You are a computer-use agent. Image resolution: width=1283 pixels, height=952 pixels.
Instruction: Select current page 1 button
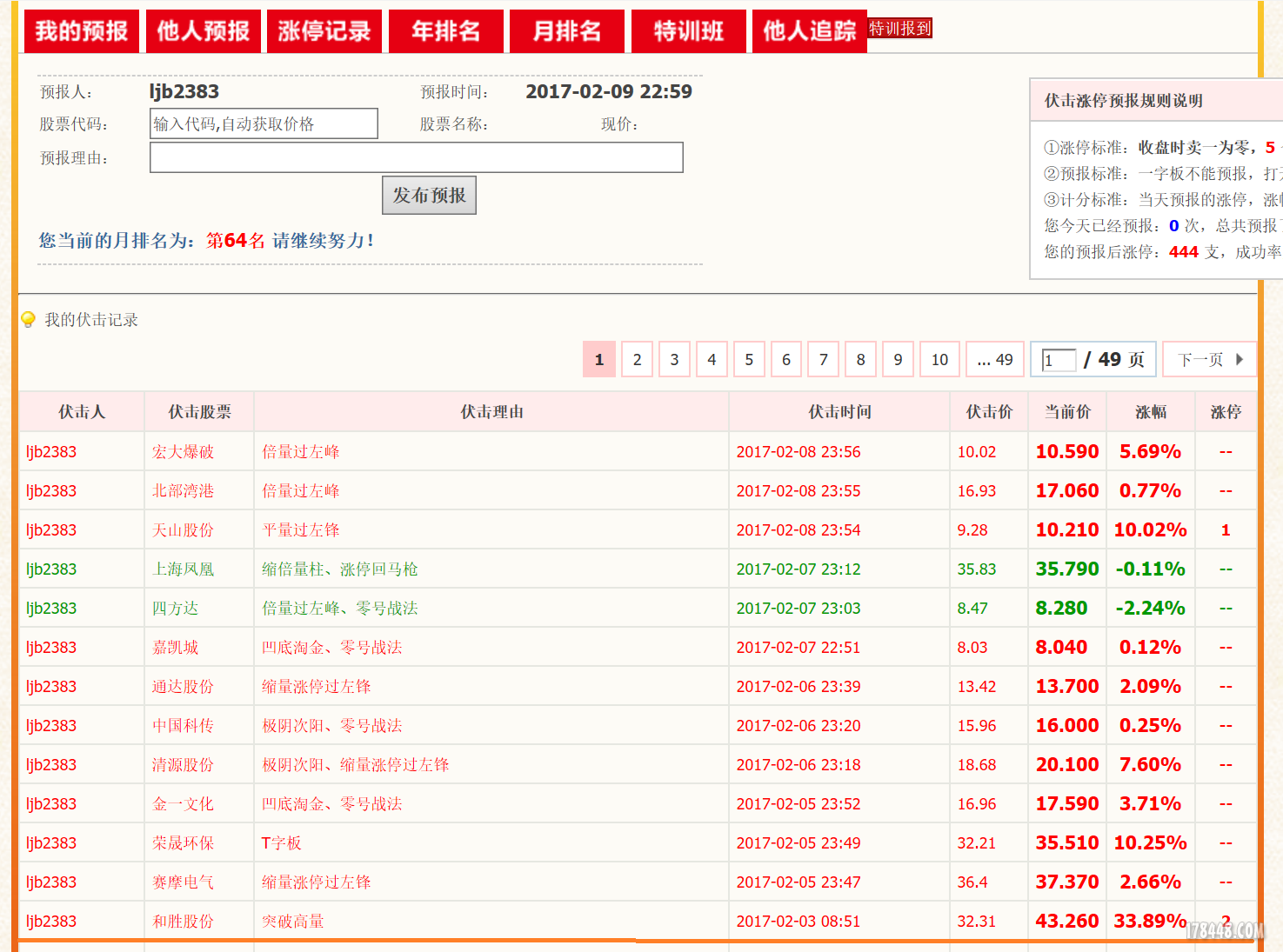tap(599, 359)
